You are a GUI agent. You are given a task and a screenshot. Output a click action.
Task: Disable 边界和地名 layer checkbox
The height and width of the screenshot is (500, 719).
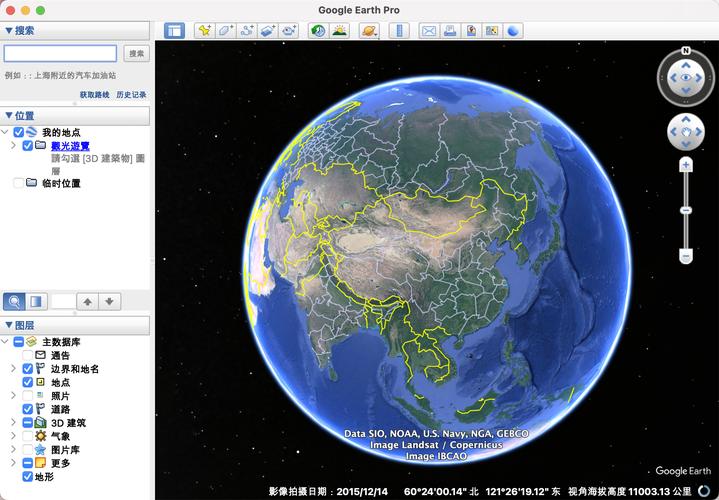click(x=28, y=368)
